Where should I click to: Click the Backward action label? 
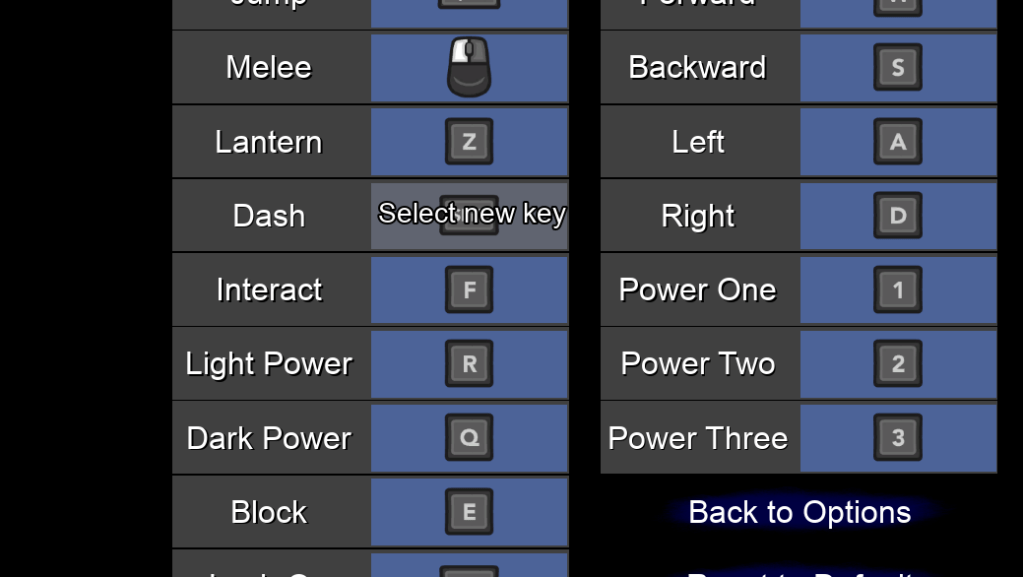pyautogui.click(x=698, y=67)
